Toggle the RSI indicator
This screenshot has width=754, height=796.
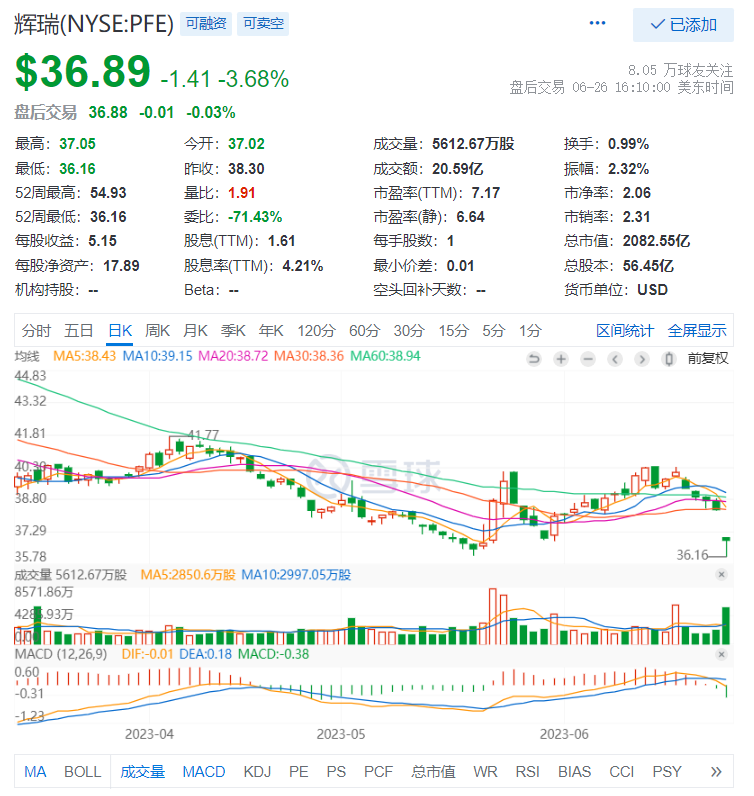coord(528,772)
